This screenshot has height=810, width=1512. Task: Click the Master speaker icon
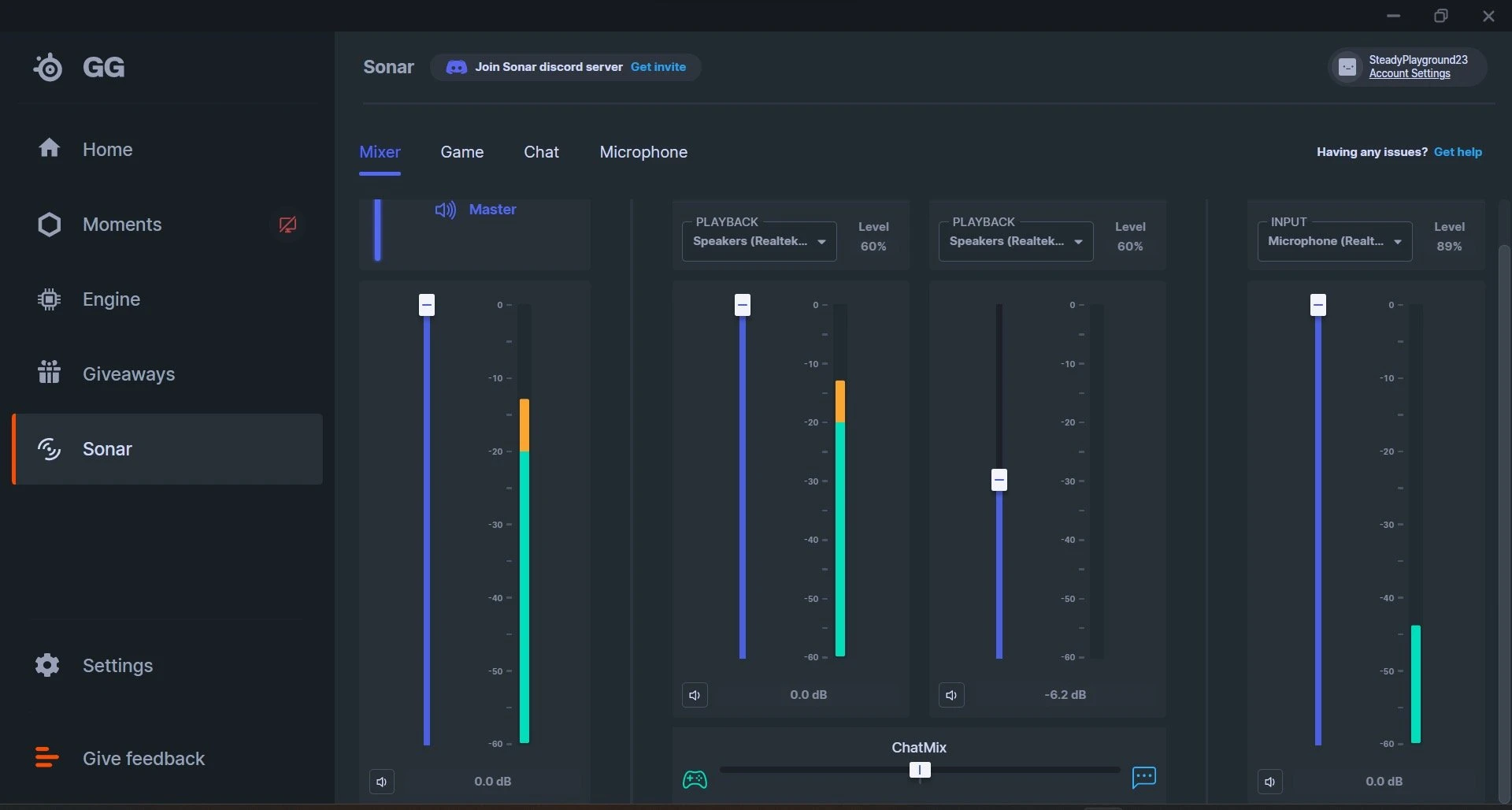445,210
